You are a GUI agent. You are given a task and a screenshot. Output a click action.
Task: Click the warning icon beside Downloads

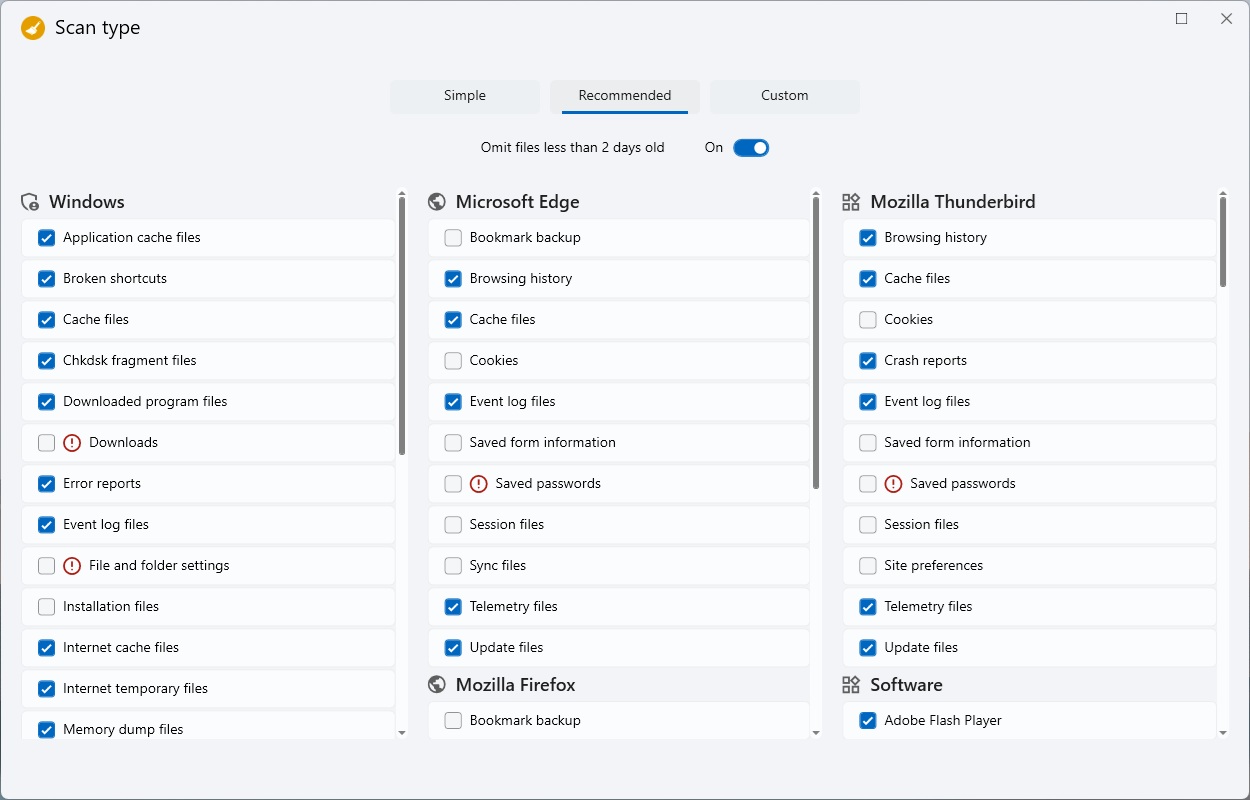tap(72, 443)
